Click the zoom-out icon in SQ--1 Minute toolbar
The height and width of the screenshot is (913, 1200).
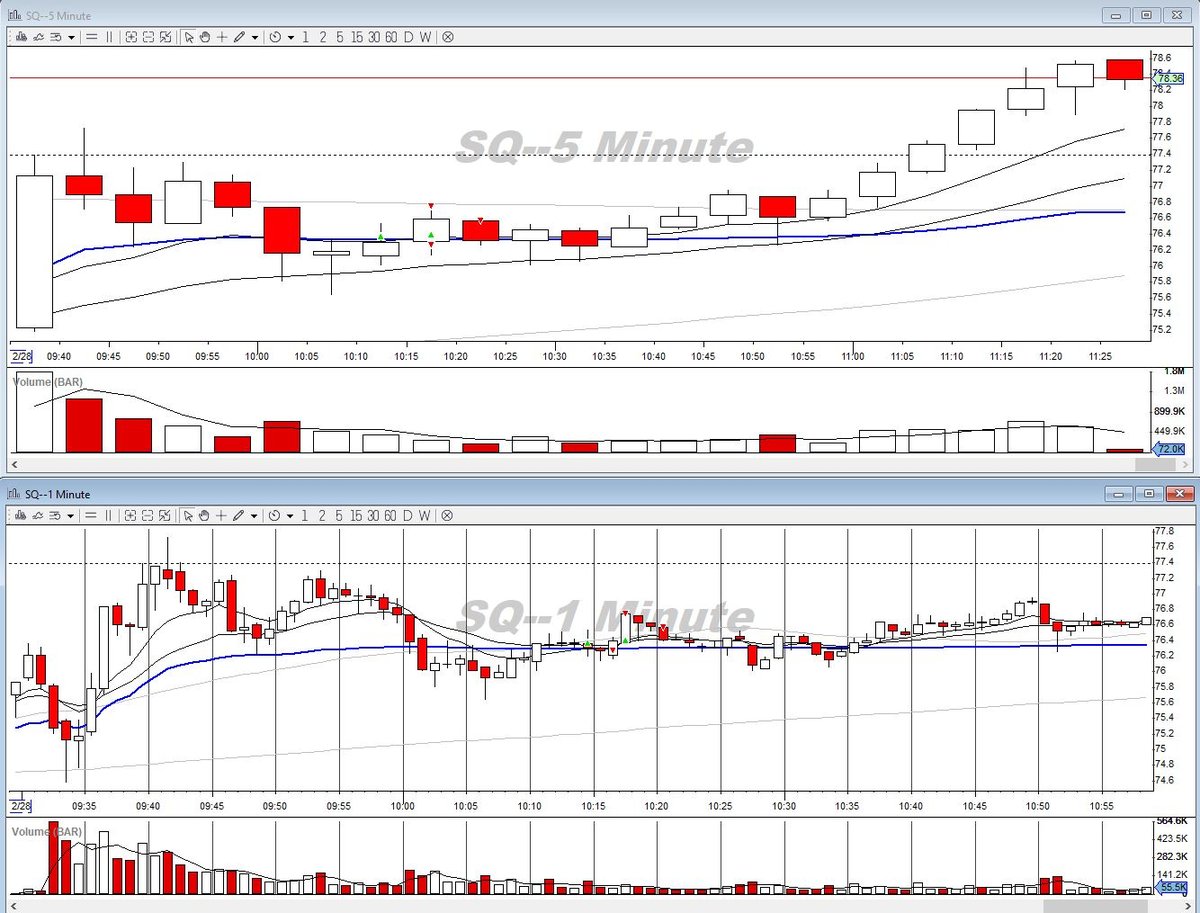148,516
